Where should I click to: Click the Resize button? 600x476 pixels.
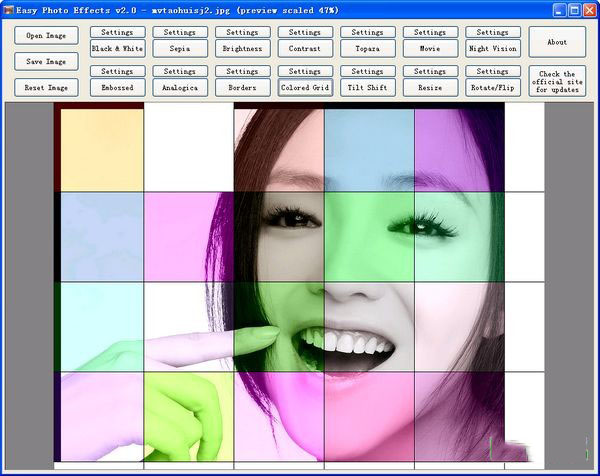point(430,88)
